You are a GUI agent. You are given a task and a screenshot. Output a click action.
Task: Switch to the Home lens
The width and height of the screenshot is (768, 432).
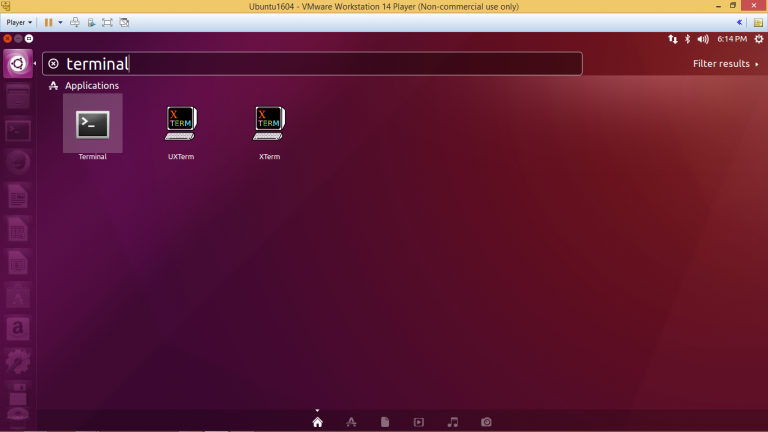tap(317, 422)
